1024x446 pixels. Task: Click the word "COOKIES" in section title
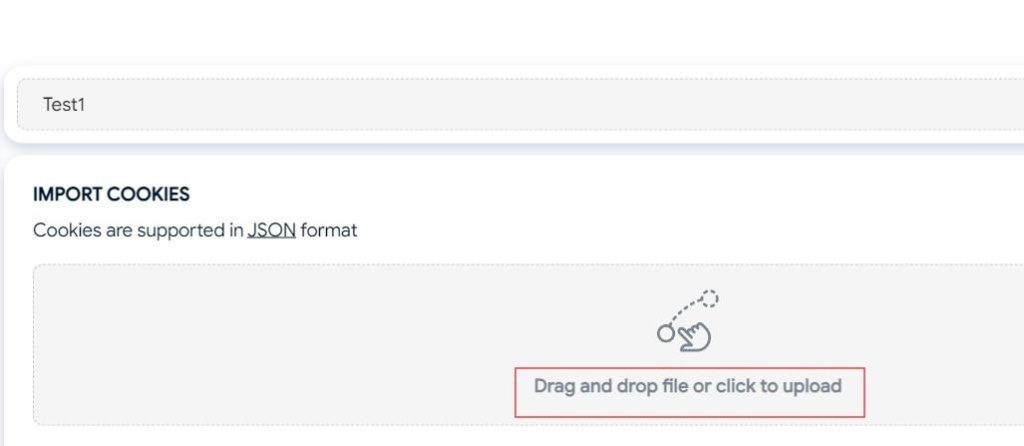point(147,194)
